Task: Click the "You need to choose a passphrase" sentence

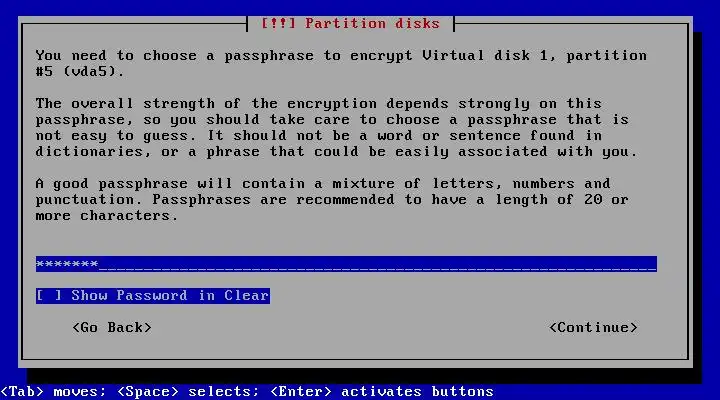Action: pyautogui.click(x=174, y=56)
